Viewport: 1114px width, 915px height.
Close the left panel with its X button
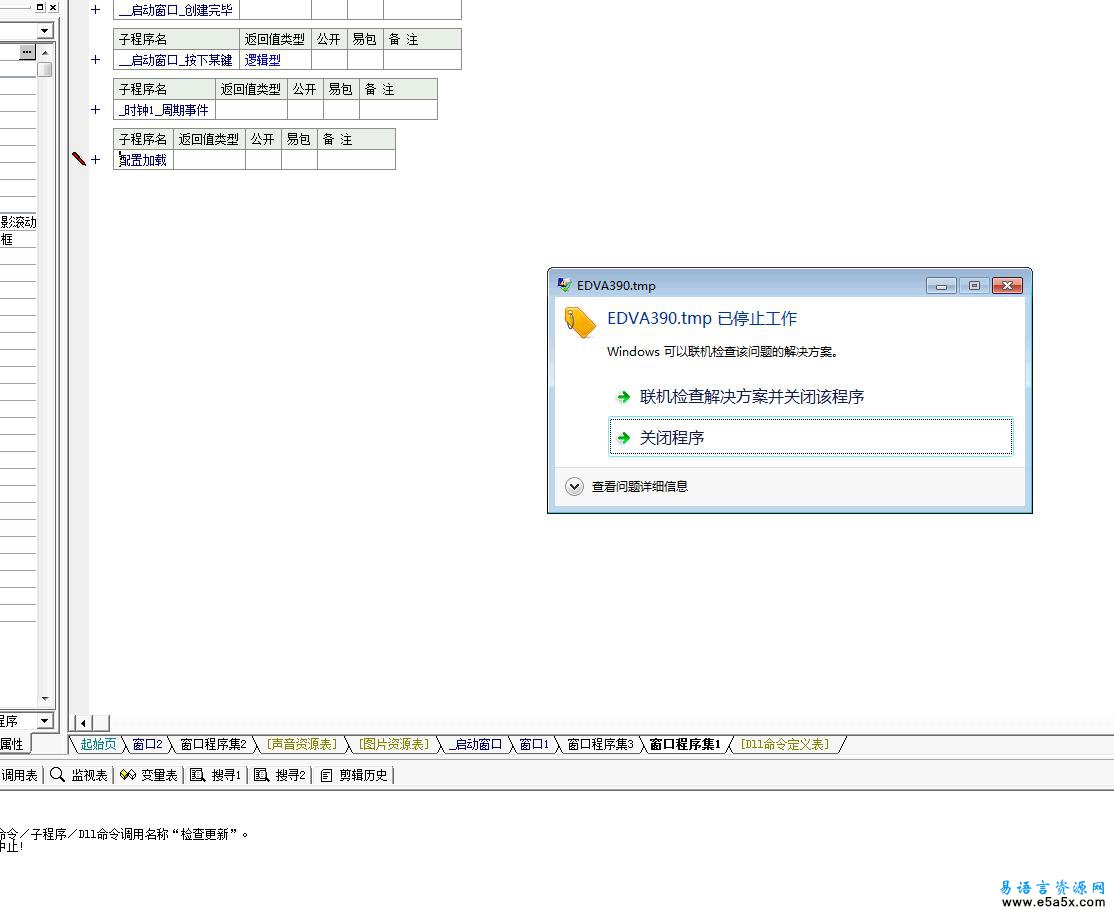coord(53,7)
